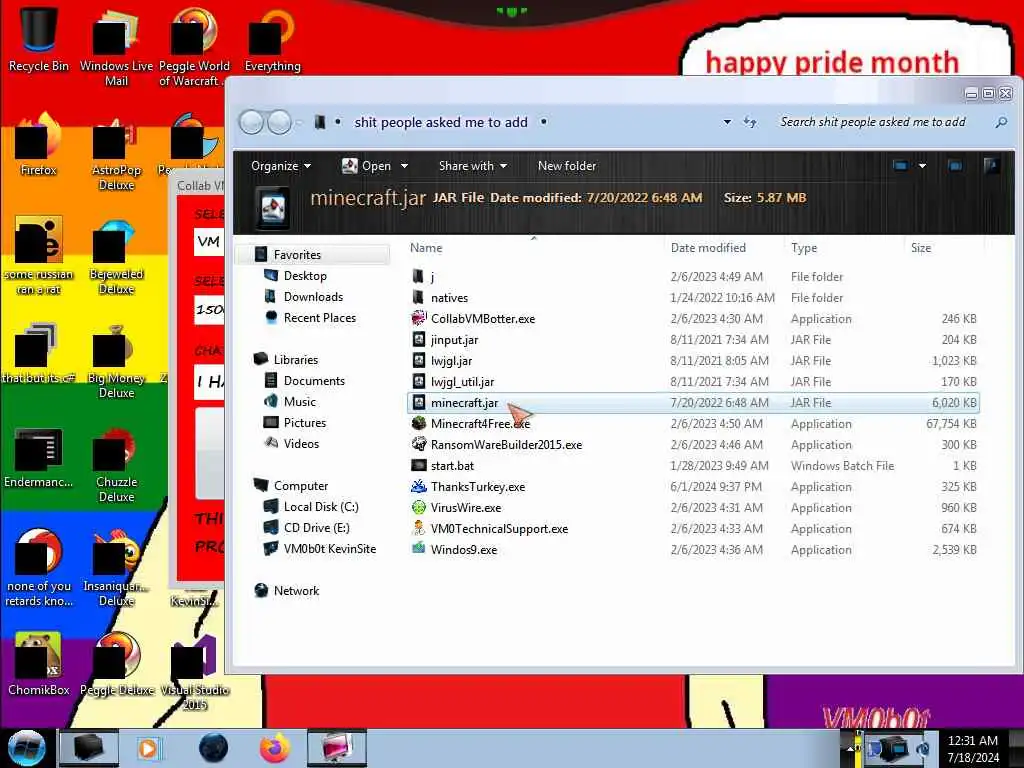Image resolution: width=1024 pixels, height=768 pixels.
Task: Create a New folder from the toolbar
Action: [x=567, y=166]
